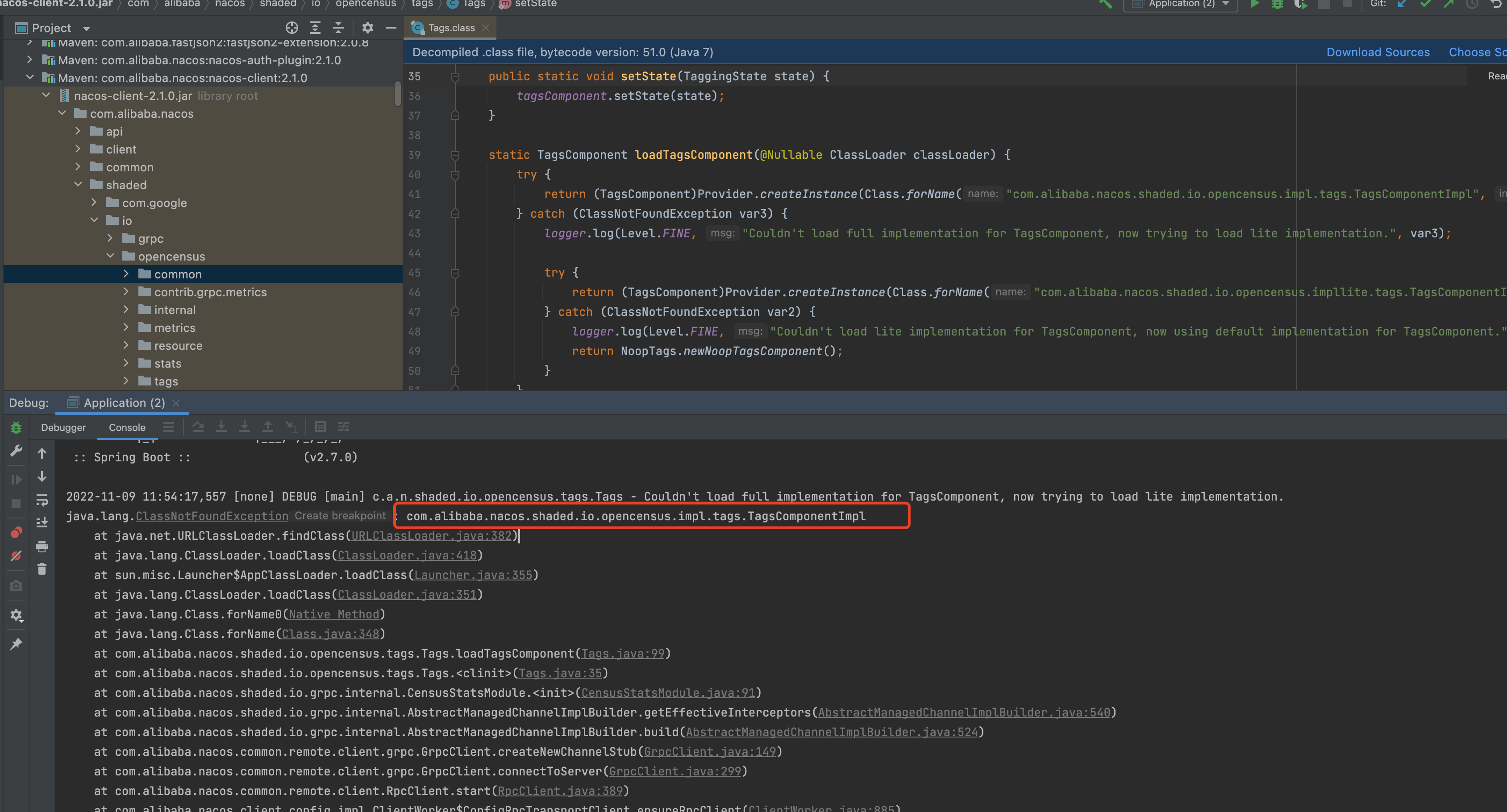1507x812 pixels.
Task: Click the Step Out up-arrow icon
Action: tap(267, 427)
